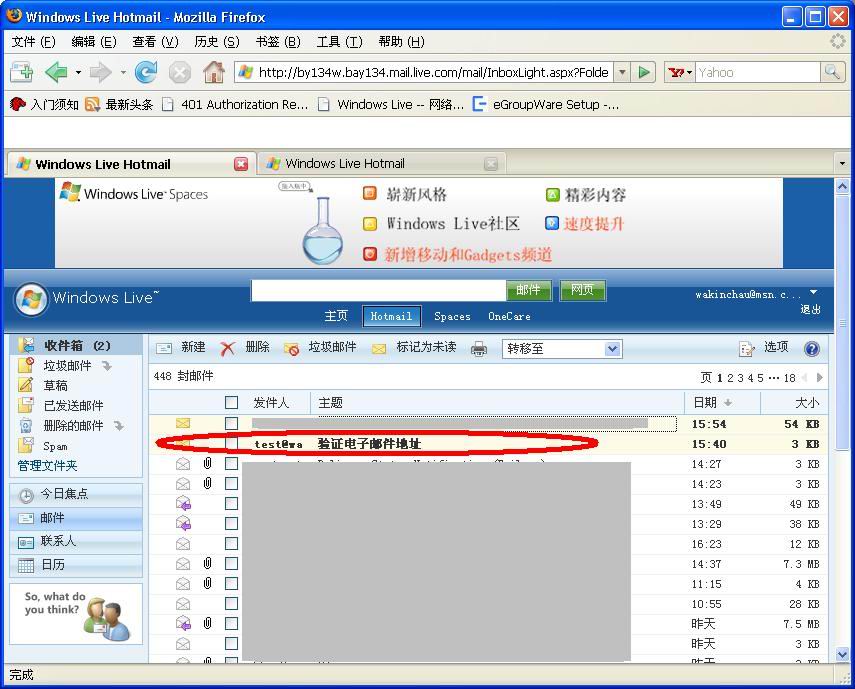Open forward button history dropdown arrow

tap(123, 72)
